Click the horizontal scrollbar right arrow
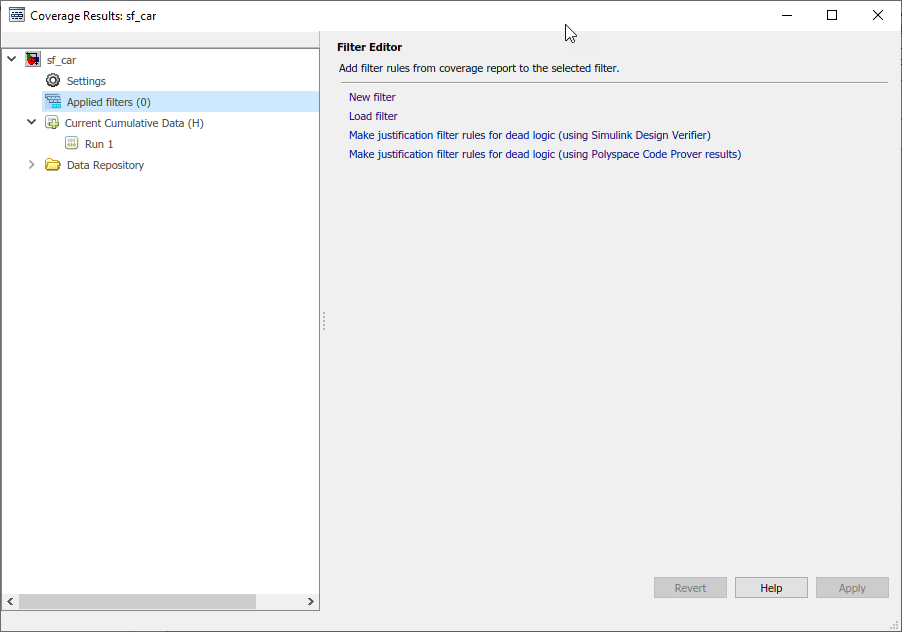This screenshot has height=632, width=902. (311, 602)
